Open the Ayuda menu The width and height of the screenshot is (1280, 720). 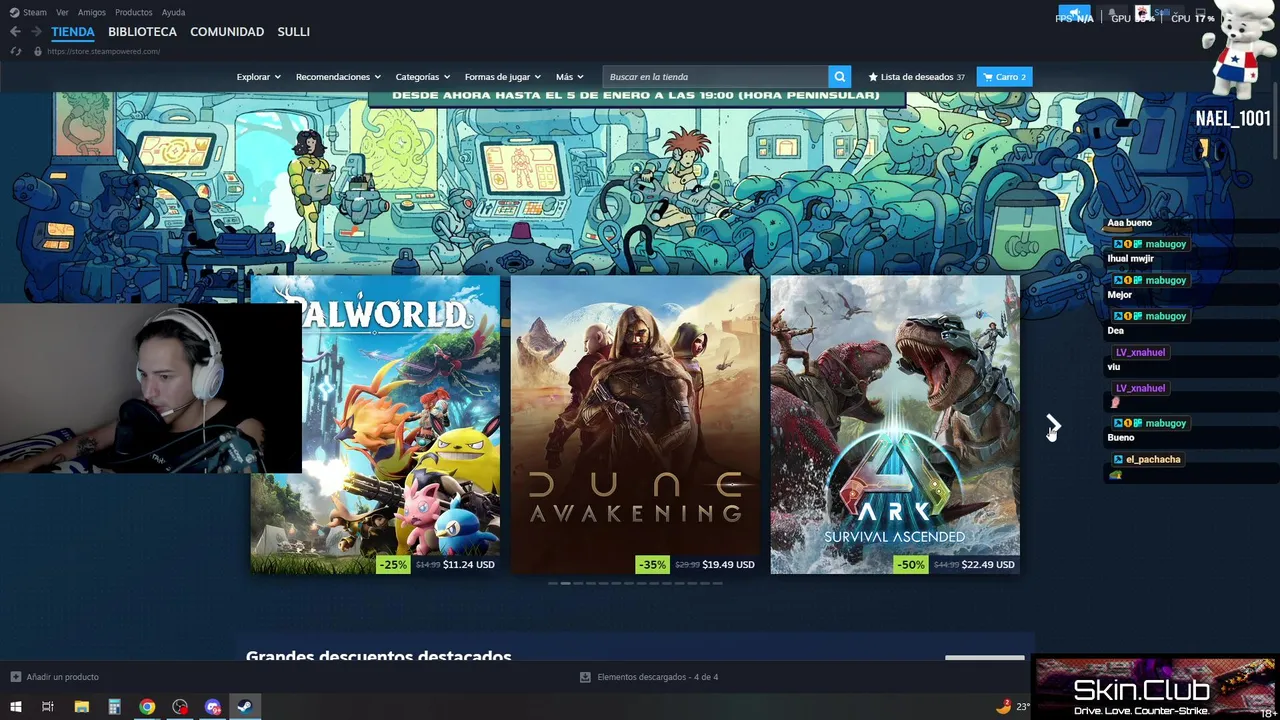click(173, 13)
